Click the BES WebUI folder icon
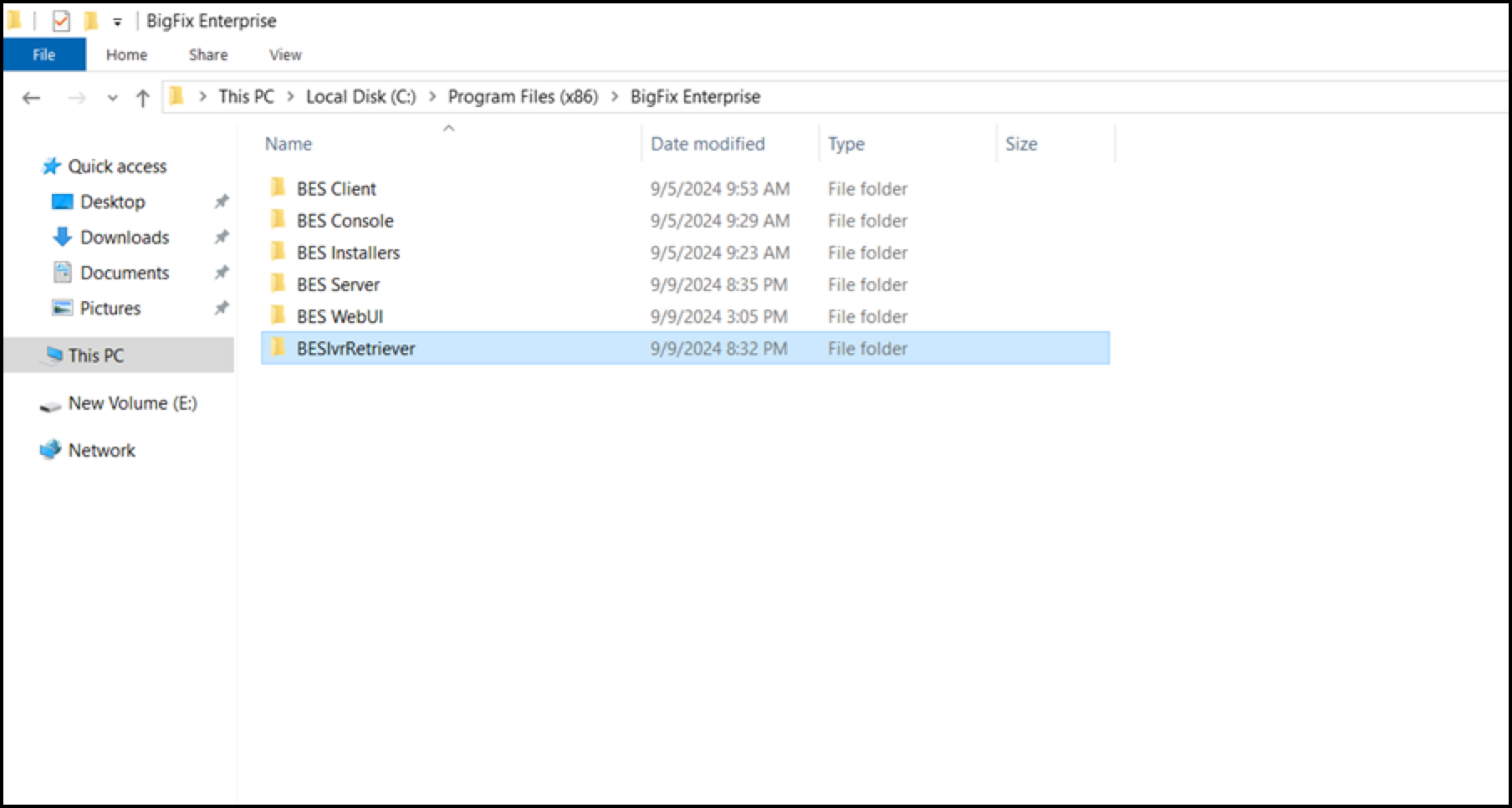This screenshot has width=1512, height=808. (x=278, y=315)
